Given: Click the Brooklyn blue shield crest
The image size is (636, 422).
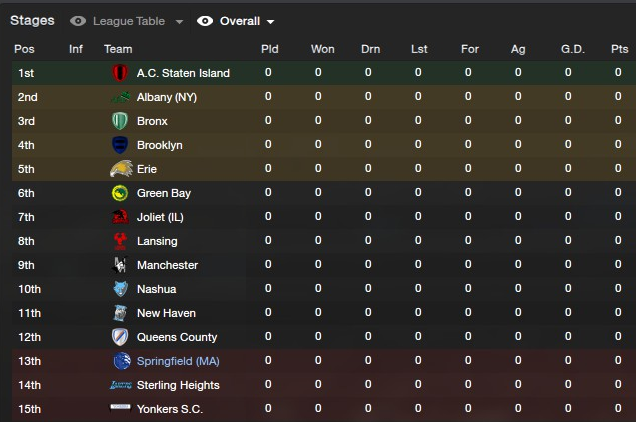Looking at the screenshot, I should pyautogui.click(x=120, y=145).
